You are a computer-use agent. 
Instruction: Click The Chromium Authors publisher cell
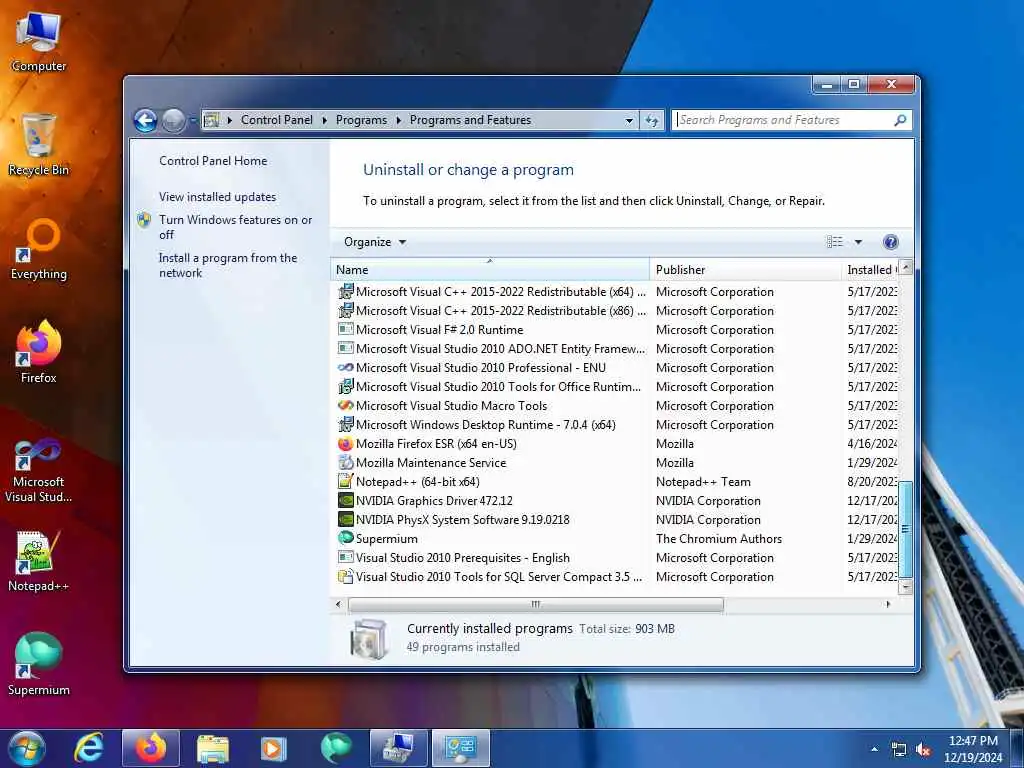coord(718,539)
